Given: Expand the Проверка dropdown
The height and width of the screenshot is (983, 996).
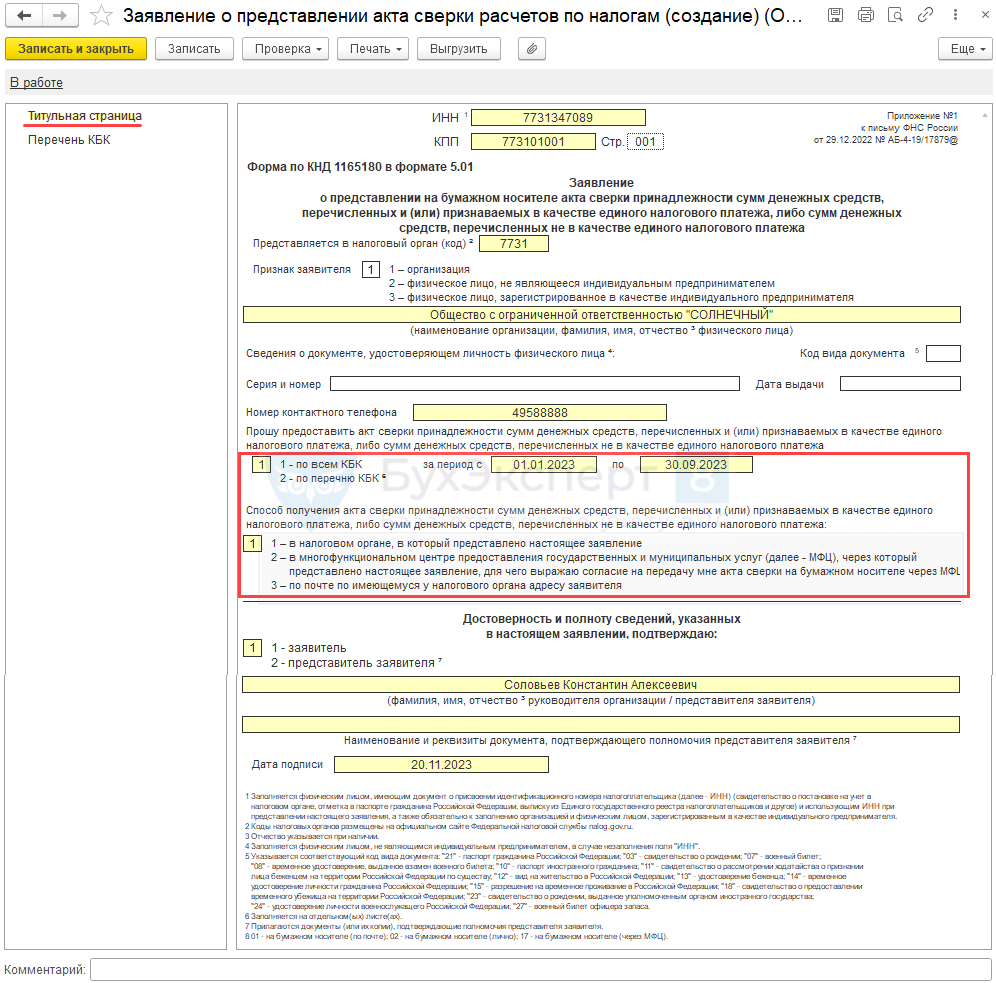Looking at the screenshot, I should 290,49.
